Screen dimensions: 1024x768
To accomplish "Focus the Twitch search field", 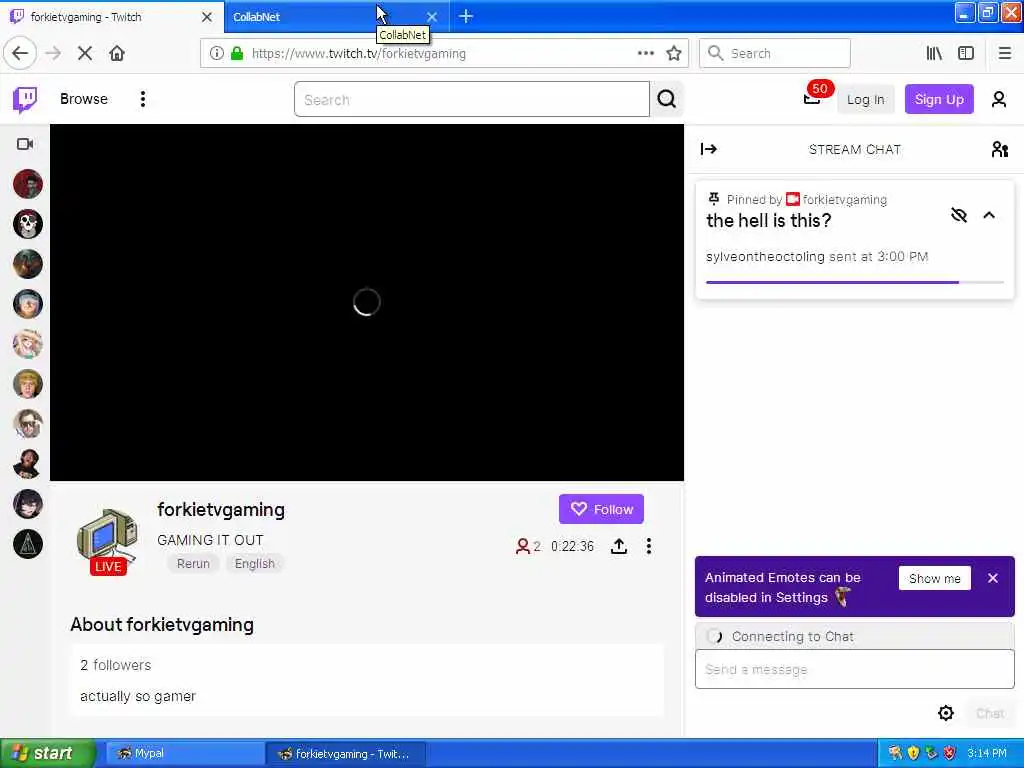I will point(472,99).
